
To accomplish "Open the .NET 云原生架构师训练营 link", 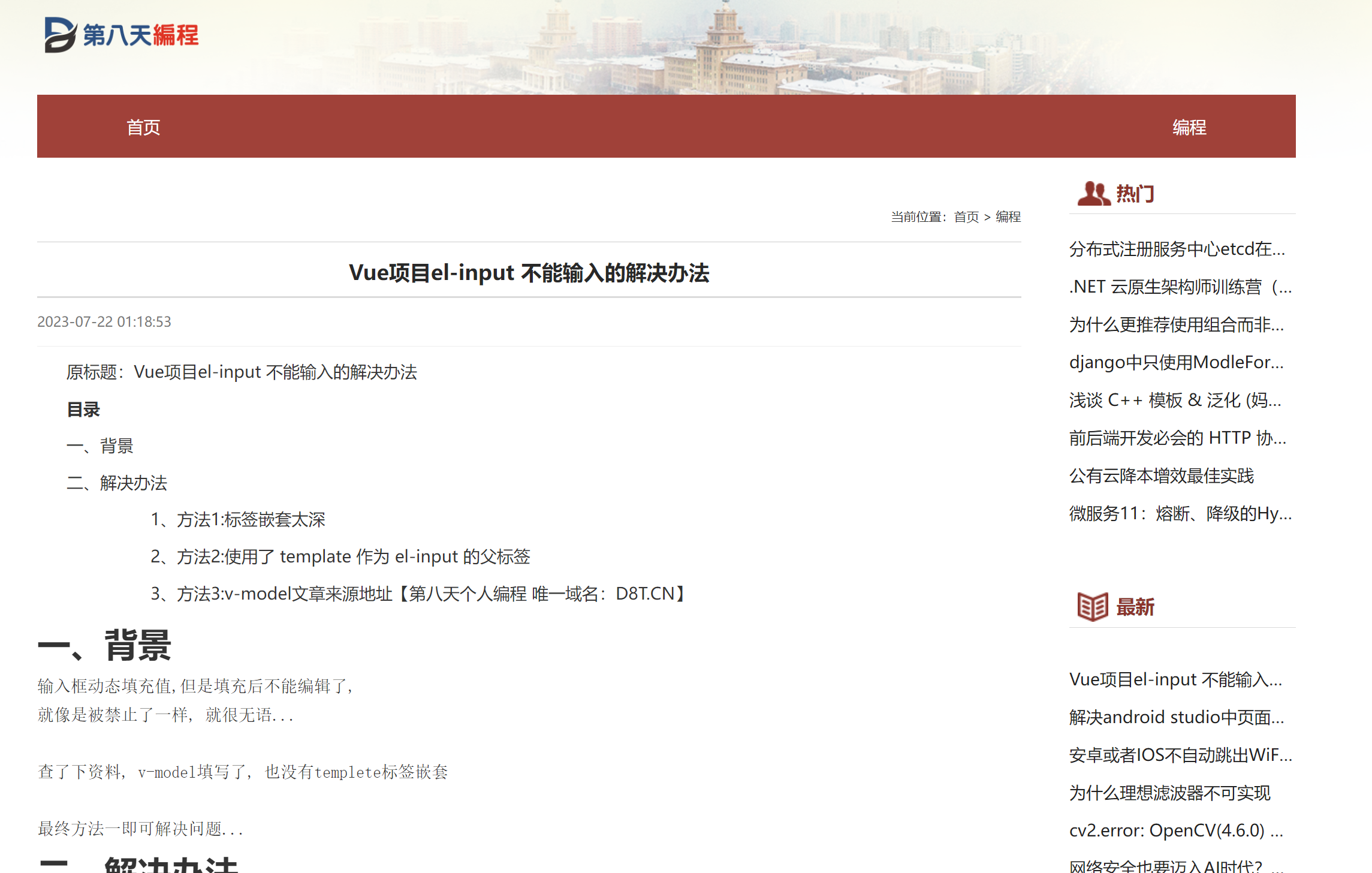I will tap(1180, 287).
